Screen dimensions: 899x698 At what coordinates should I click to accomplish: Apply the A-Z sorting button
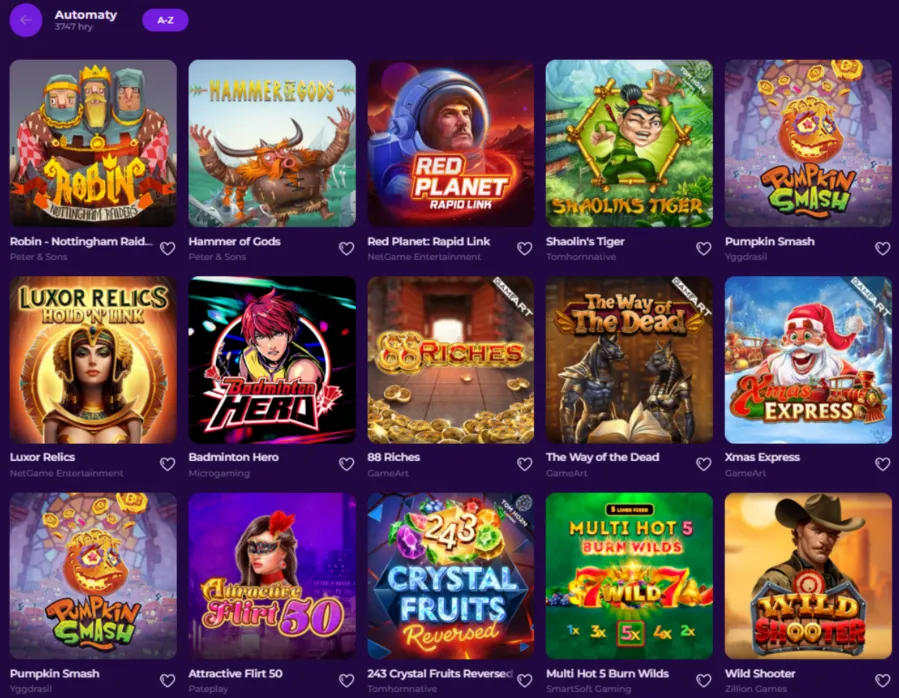pos(165,20)
